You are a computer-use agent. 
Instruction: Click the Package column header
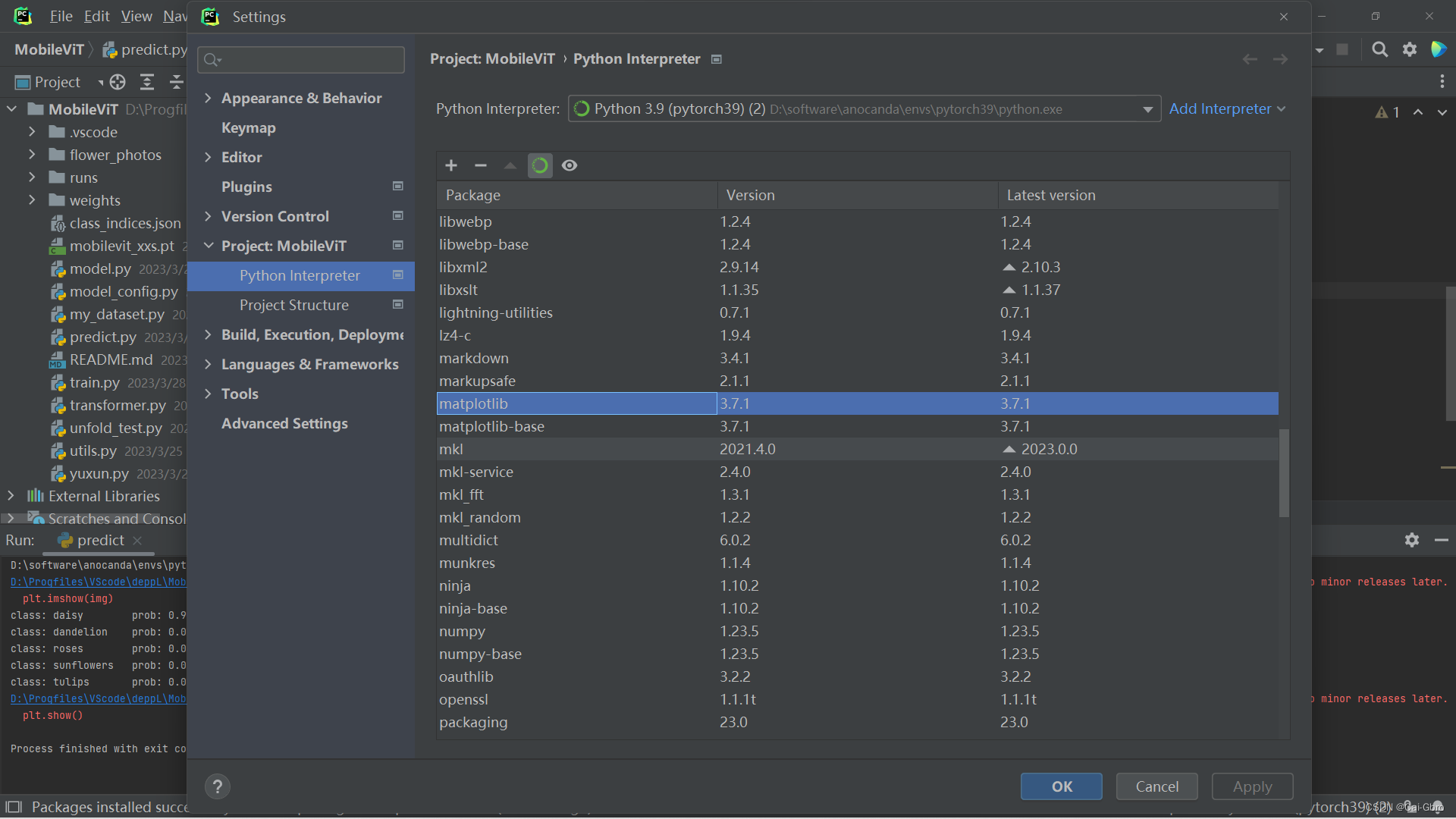[x=577, y=195]
